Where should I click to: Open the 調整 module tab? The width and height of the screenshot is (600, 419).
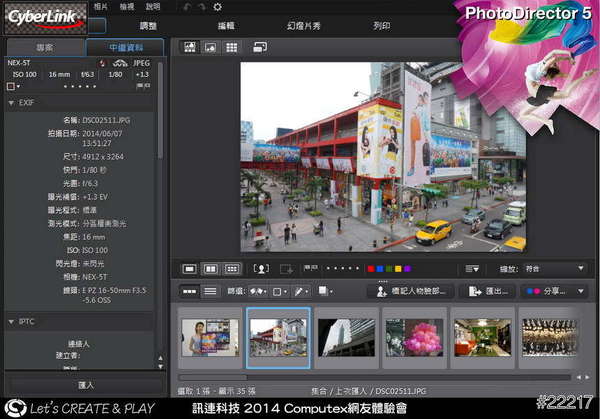coord(148,25)
